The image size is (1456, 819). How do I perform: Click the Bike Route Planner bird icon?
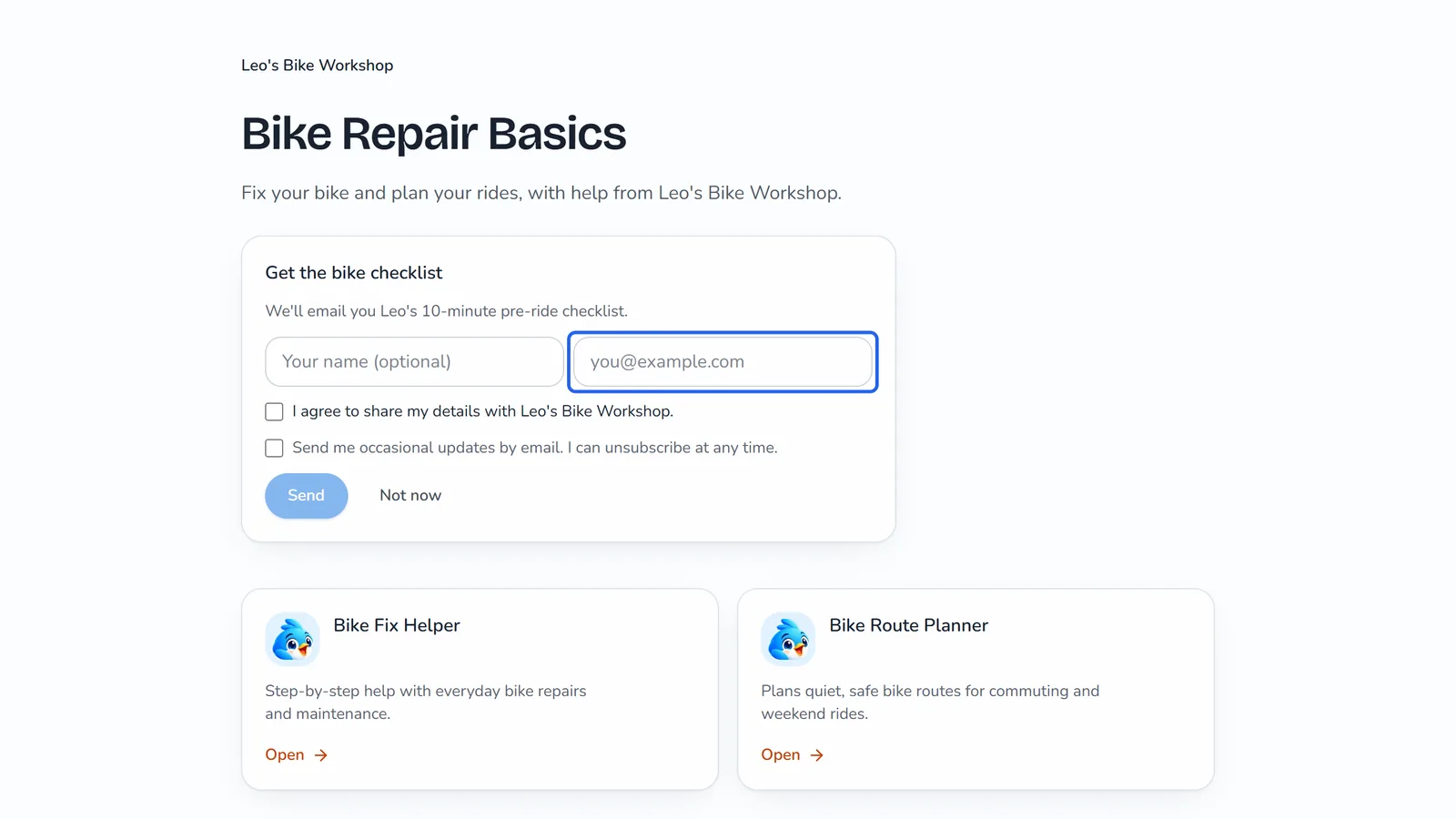tap(788, 639)
